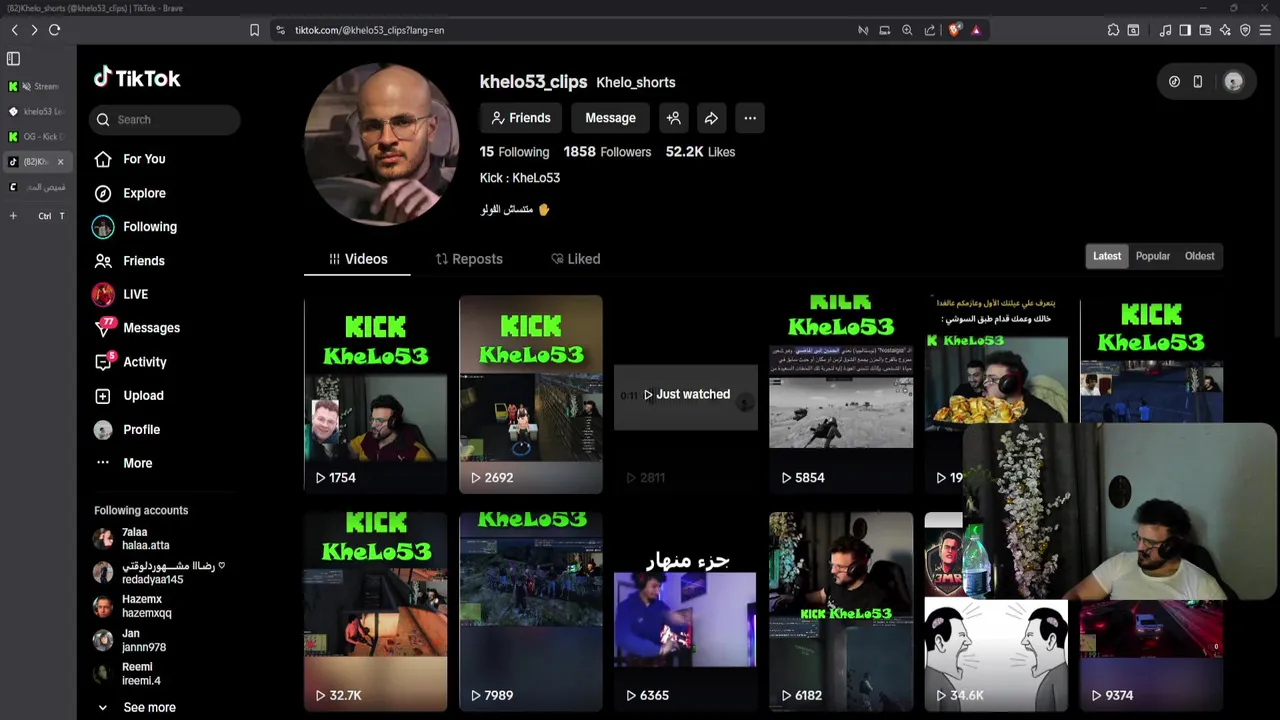Open the LIVE section

[135, 294]
